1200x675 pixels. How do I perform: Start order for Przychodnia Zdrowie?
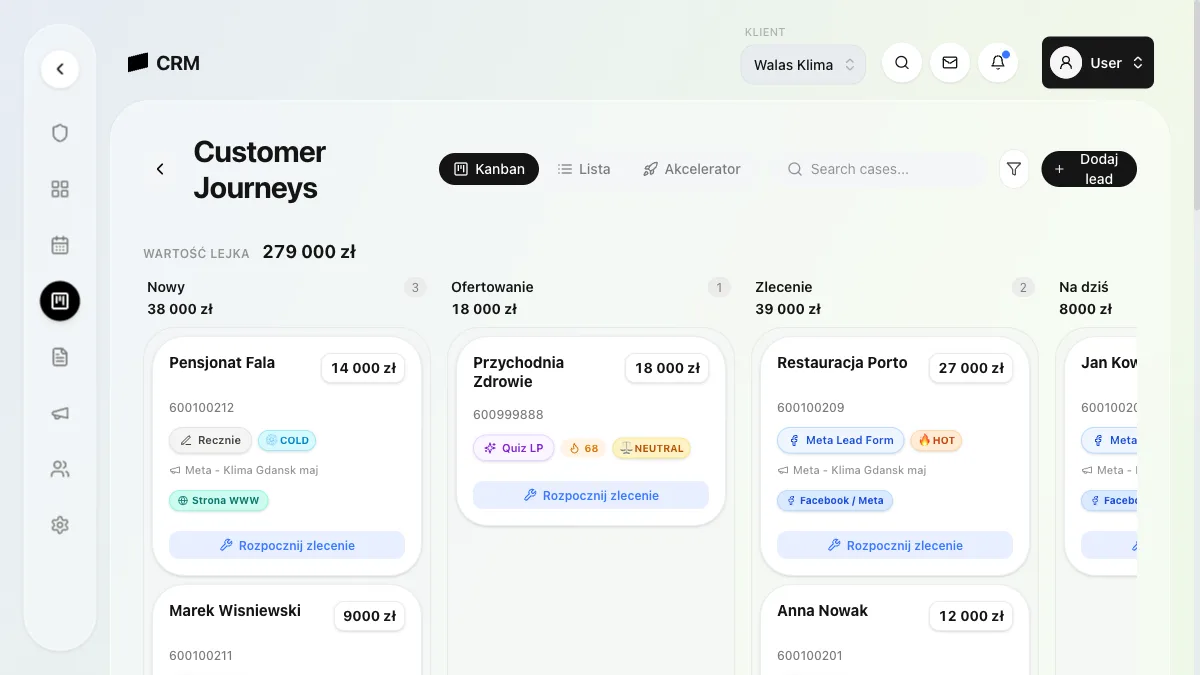591,495
